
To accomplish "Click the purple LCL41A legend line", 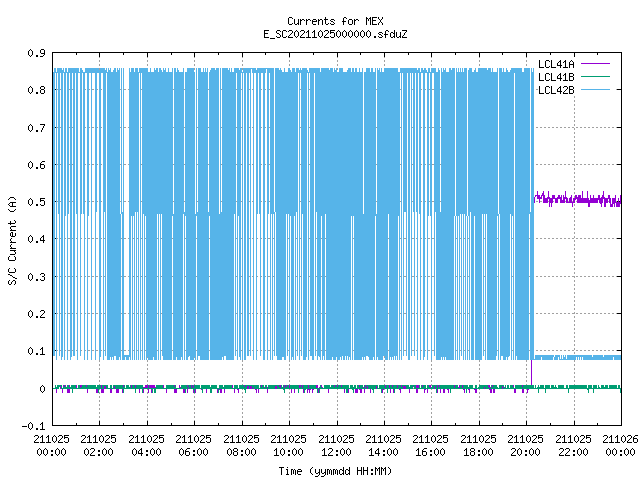I will (596, 64).
